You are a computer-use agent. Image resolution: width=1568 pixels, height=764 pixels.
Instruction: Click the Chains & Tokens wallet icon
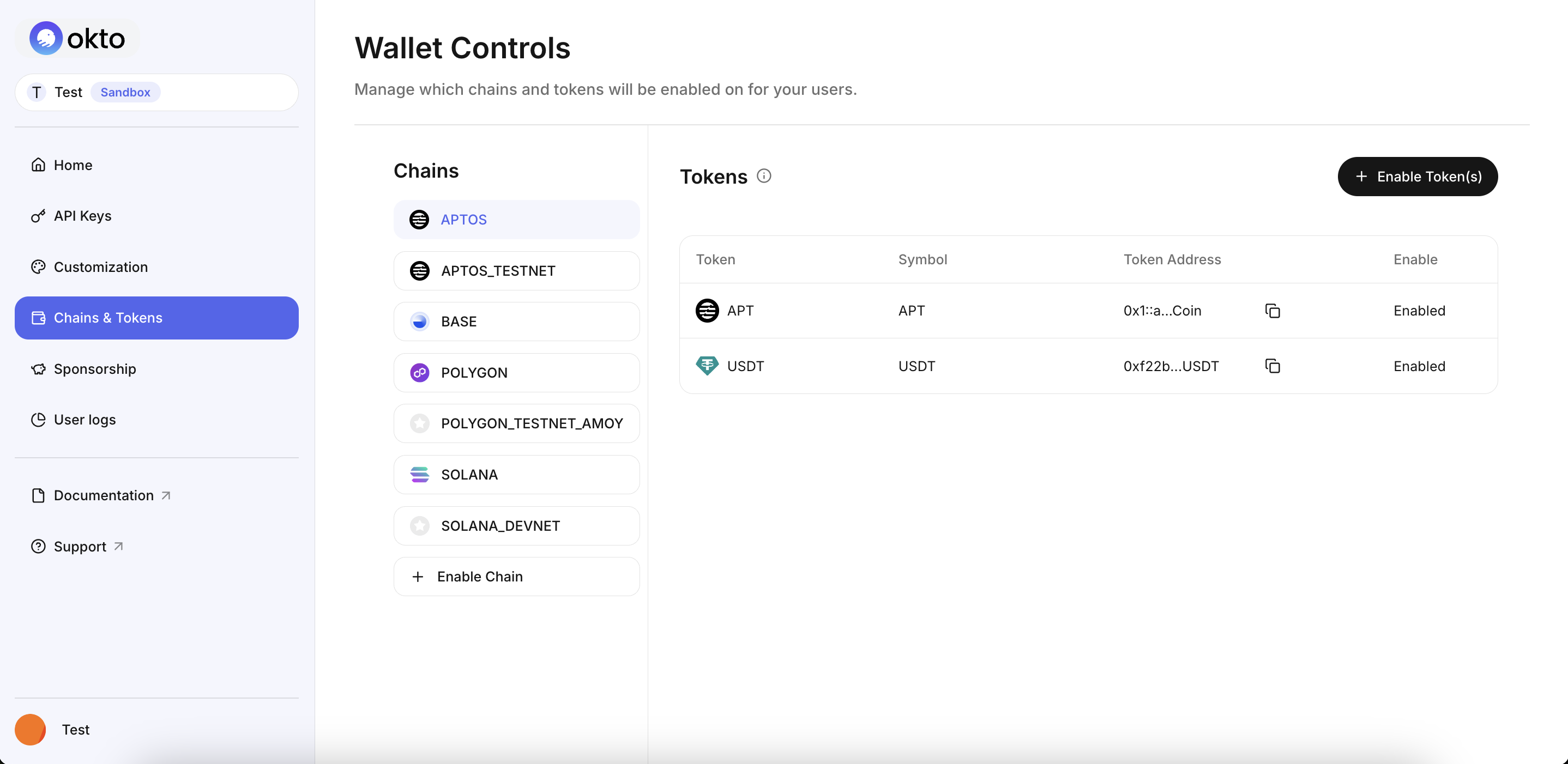coord(38,318)
